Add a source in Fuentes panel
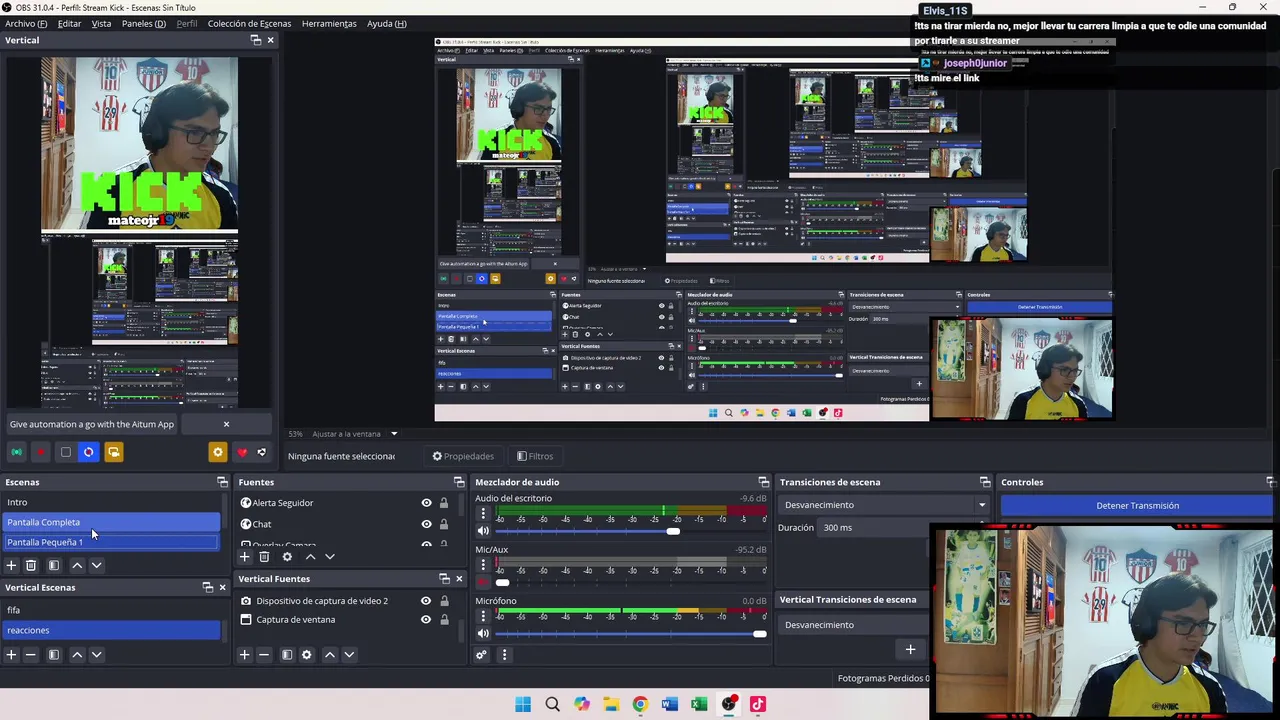The height and width of the screenshot is (720, 1280). click(244, 556)
